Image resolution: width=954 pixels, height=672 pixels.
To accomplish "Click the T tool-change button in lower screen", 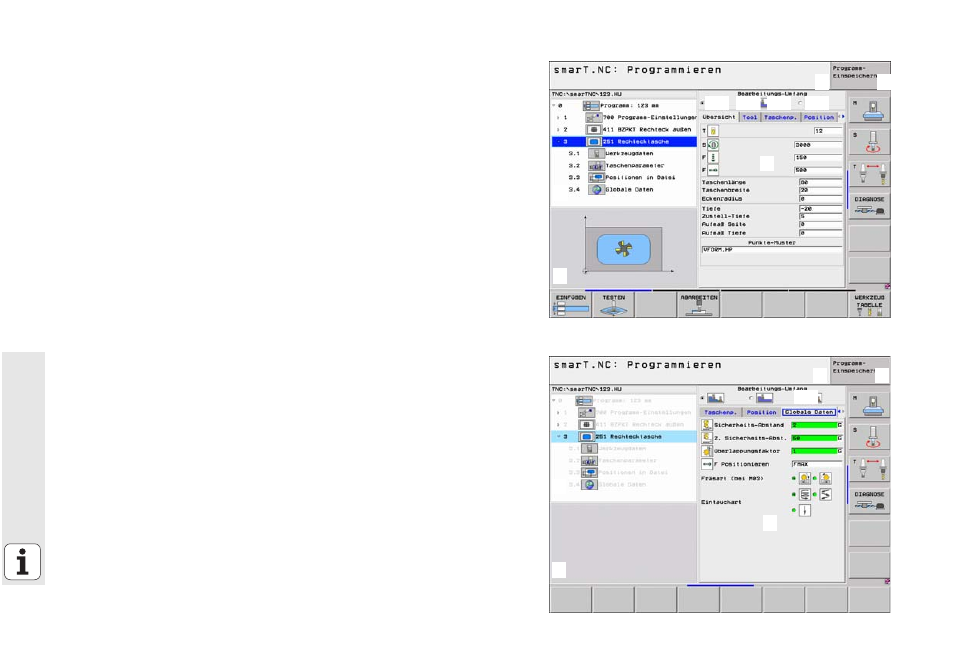I will [x=869, y=469].
